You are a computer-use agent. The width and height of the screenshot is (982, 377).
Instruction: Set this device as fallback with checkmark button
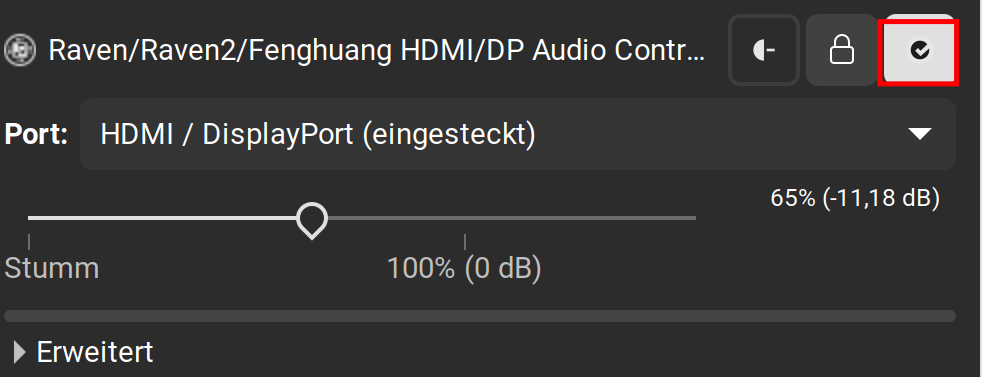click(919, 51)
